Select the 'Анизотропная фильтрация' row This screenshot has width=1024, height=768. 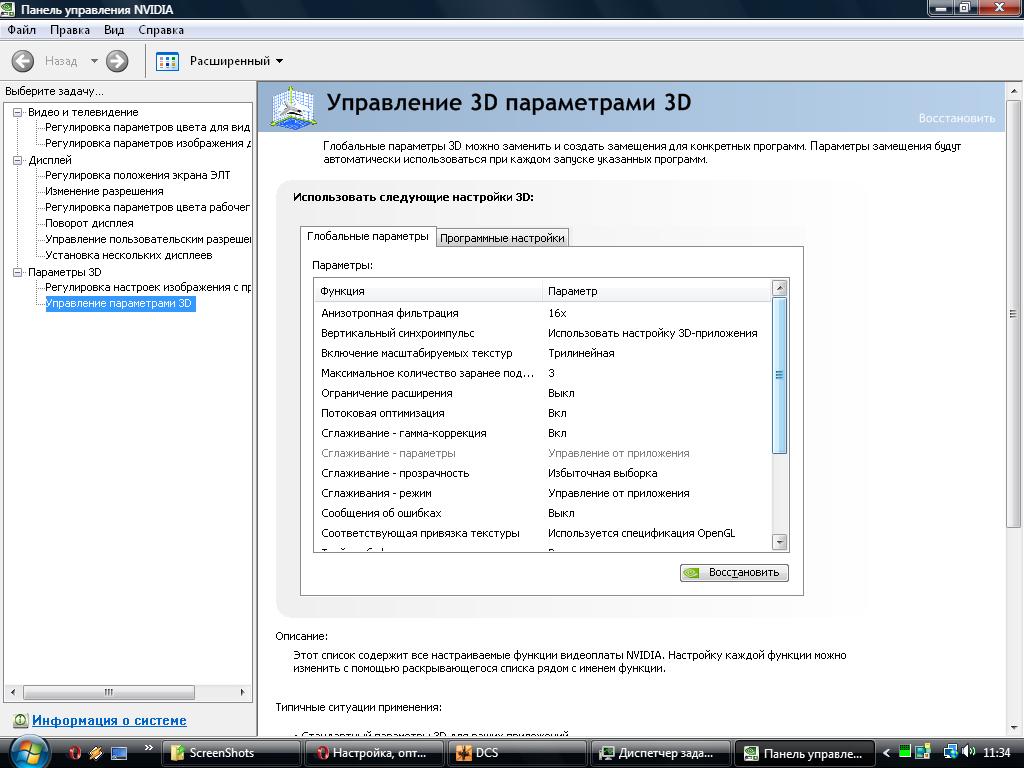coord(543,313)
